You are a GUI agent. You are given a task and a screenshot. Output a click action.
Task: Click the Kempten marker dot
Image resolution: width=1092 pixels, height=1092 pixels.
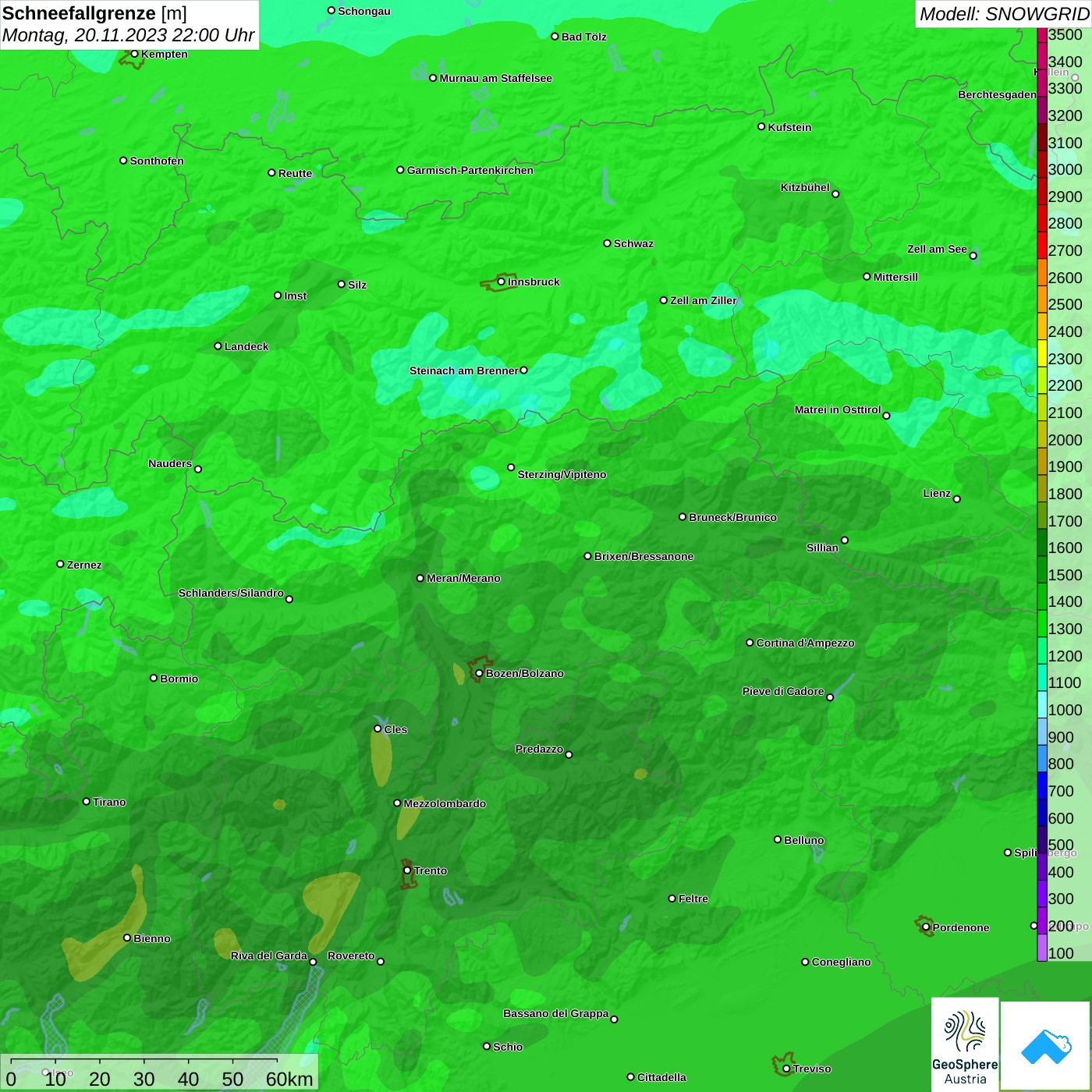pyautogui.click(x=134, y=54)
